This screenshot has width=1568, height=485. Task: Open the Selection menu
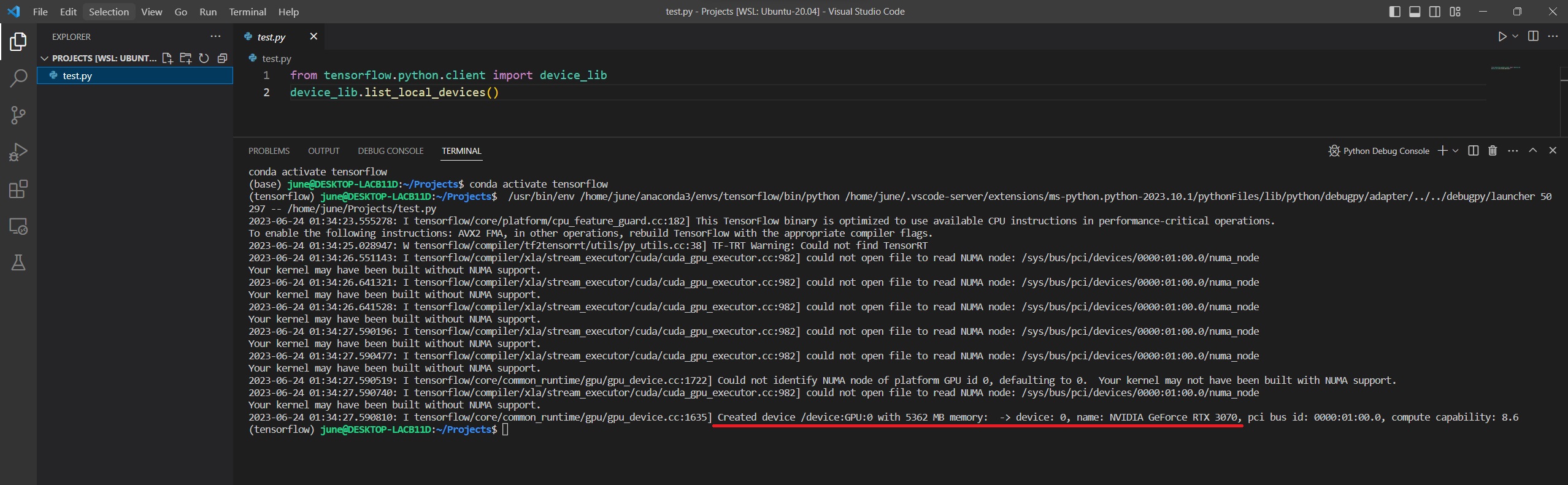(x=109, y=12)
